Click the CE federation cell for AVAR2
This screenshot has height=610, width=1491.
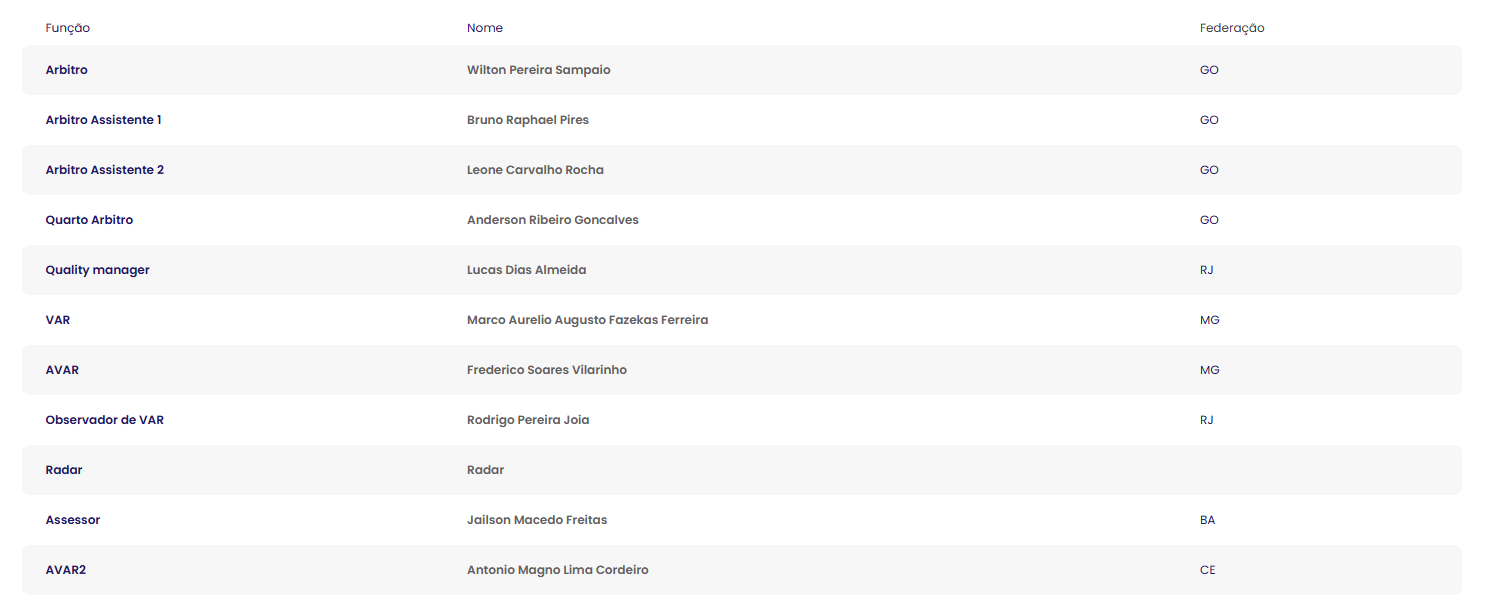(1208, 570)
